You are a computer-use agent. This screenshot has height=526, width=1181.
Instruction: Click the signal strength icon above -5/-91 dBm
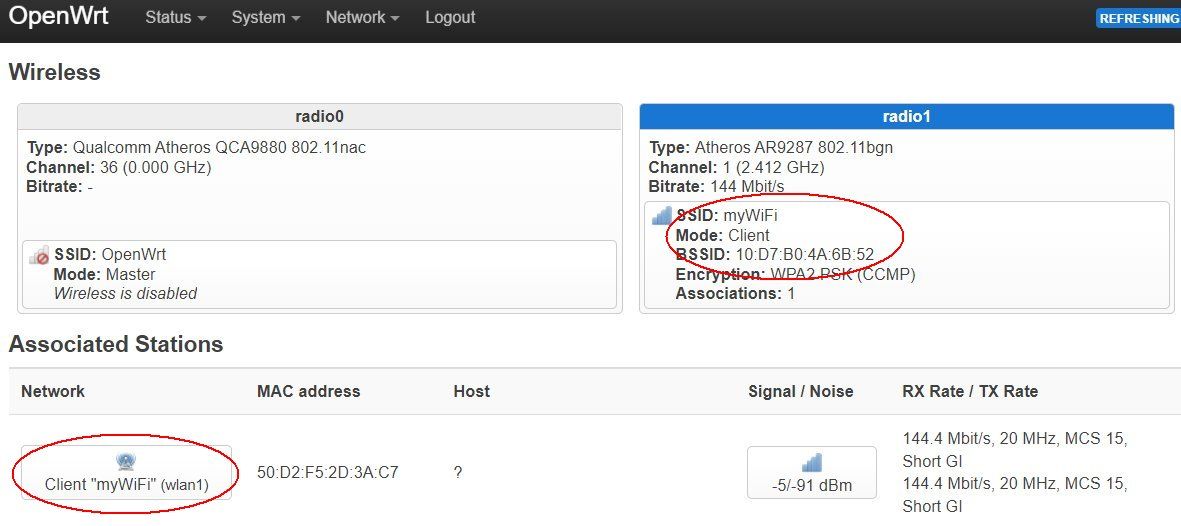(x=812, y=462)
